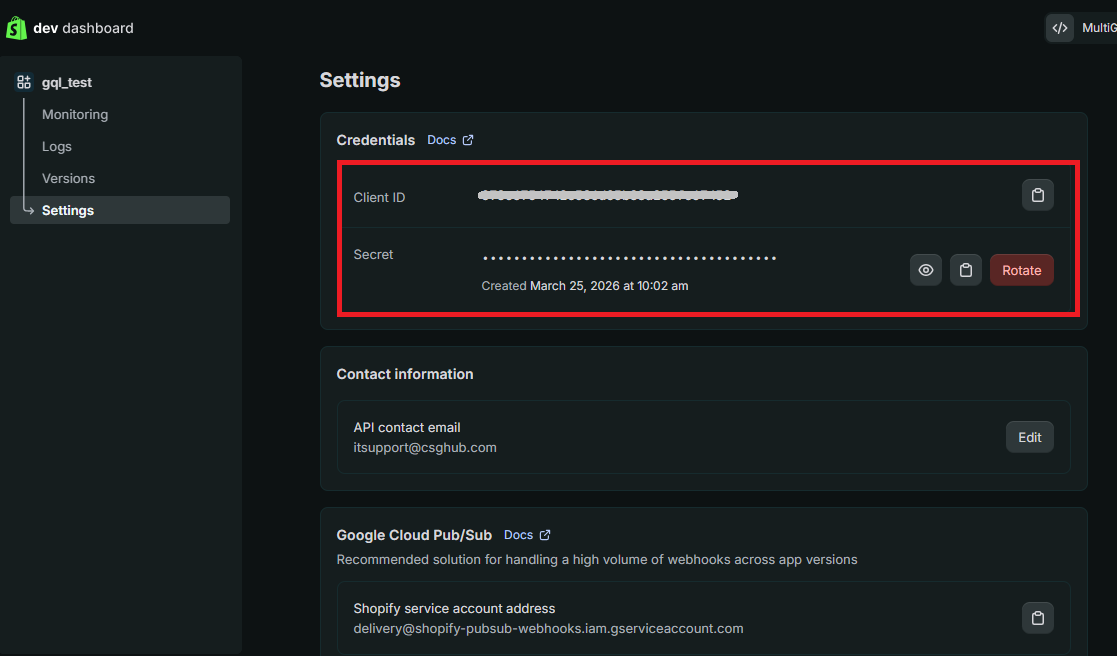Click the Settings page heading
Image resolution: width=1117 pixels, height=656 pixels.
(x=360, y=80)
